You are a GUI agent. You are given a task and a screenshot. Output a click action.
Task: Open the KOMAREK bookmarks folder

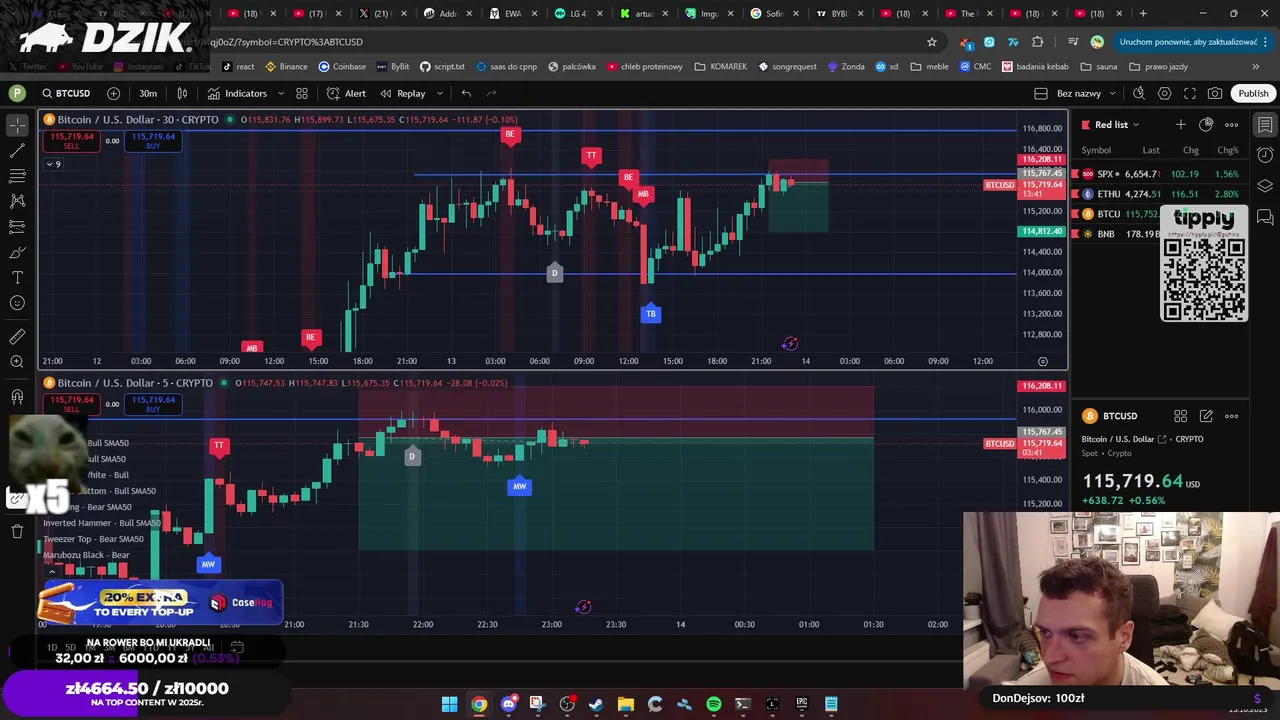[x=720, y=67]
